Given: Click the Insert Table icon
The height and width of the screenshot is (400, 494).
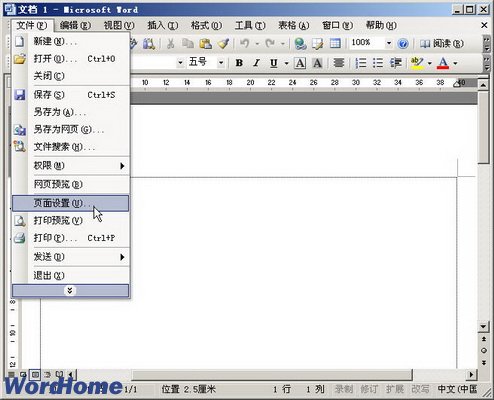Looking at the screenshot, I should (335, 43).
